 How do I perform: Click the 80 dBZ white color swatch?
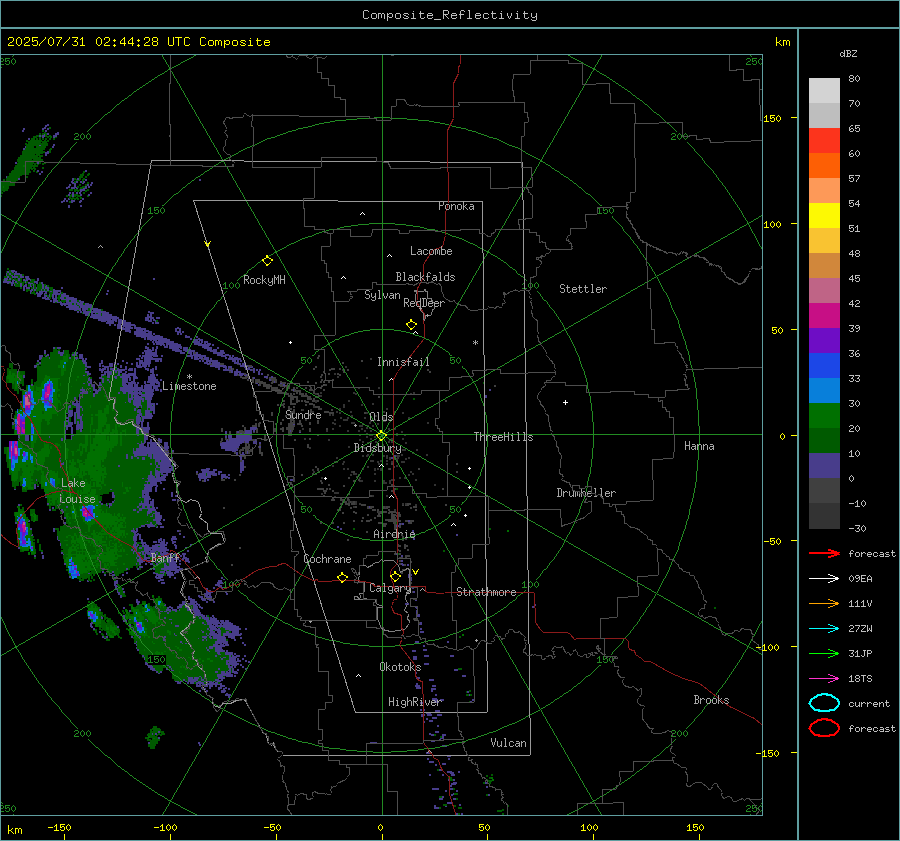pyautogui.click(x=824, y=91)
